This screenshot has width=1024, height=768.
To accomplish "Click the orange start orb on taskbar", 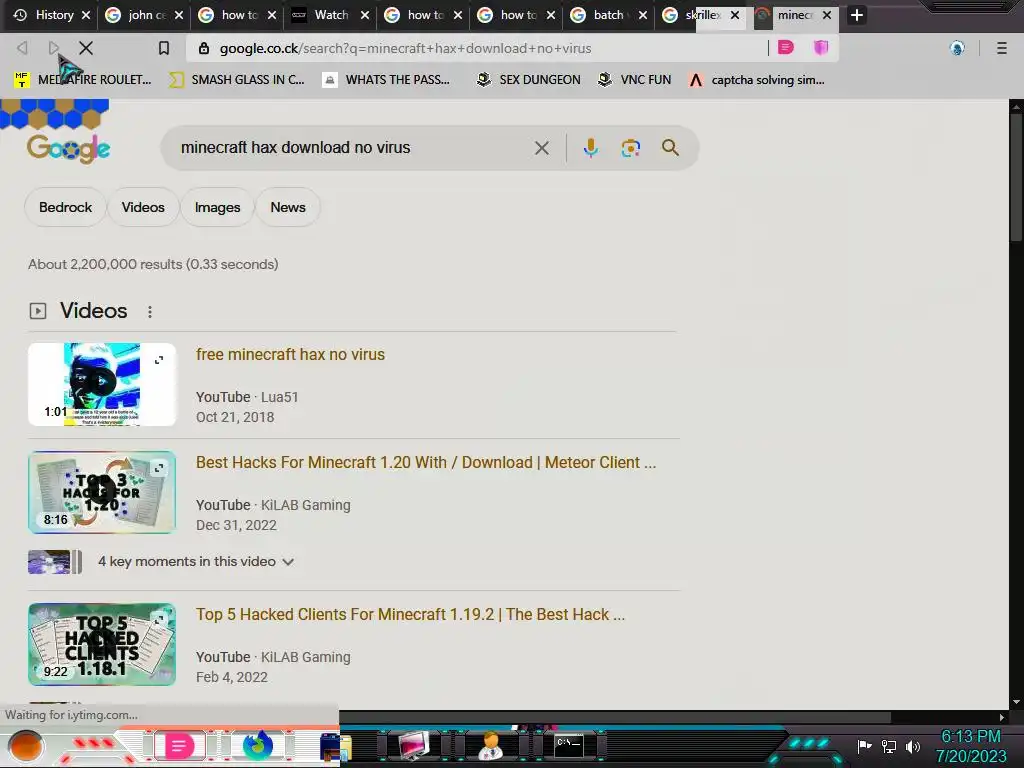I will coord(26,746).
